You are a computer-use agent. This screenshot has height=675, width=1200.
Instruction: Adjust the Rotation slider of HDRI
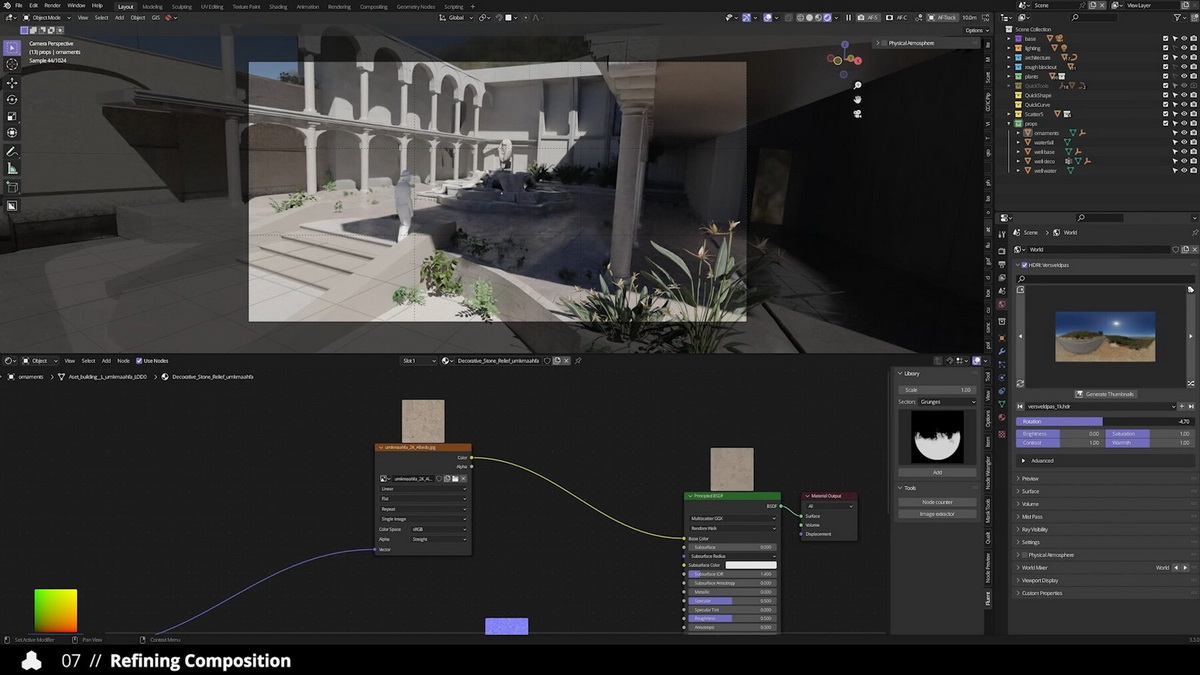(x=1105, y=422)
